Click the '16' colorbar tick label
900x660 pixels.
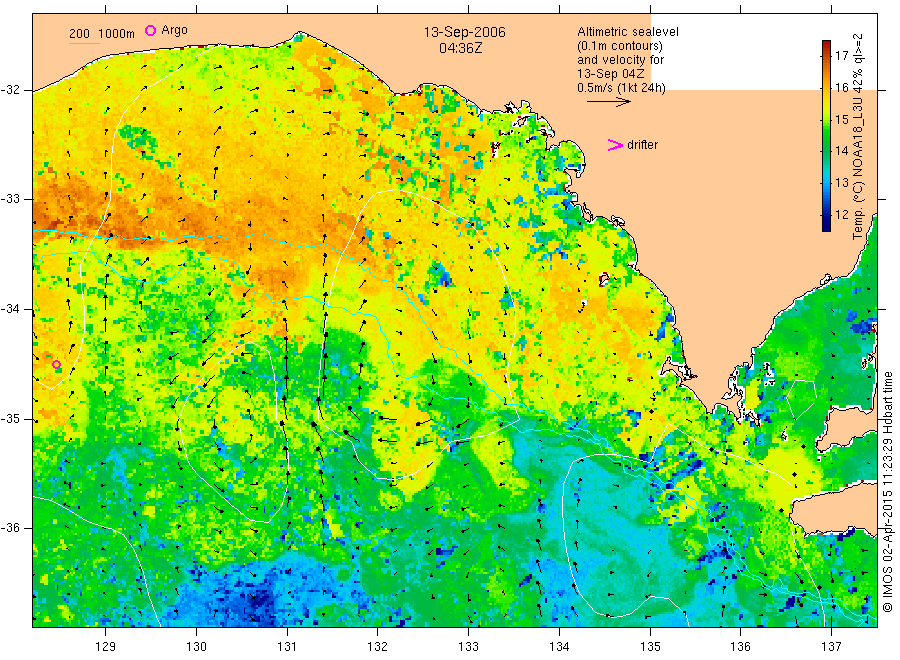point(841,88)
